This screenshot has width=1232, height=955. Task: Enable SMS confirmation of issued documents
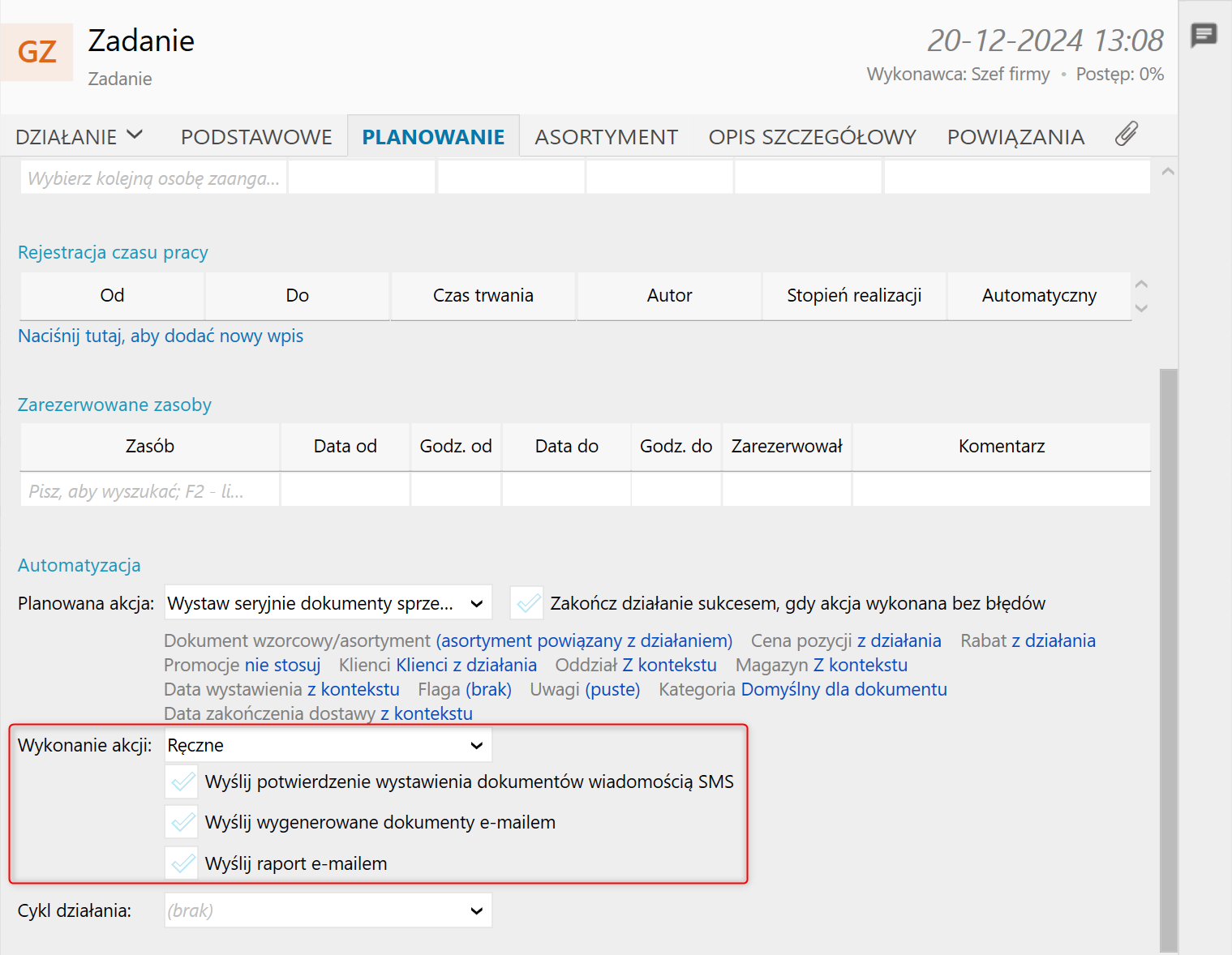click(182, 782)
